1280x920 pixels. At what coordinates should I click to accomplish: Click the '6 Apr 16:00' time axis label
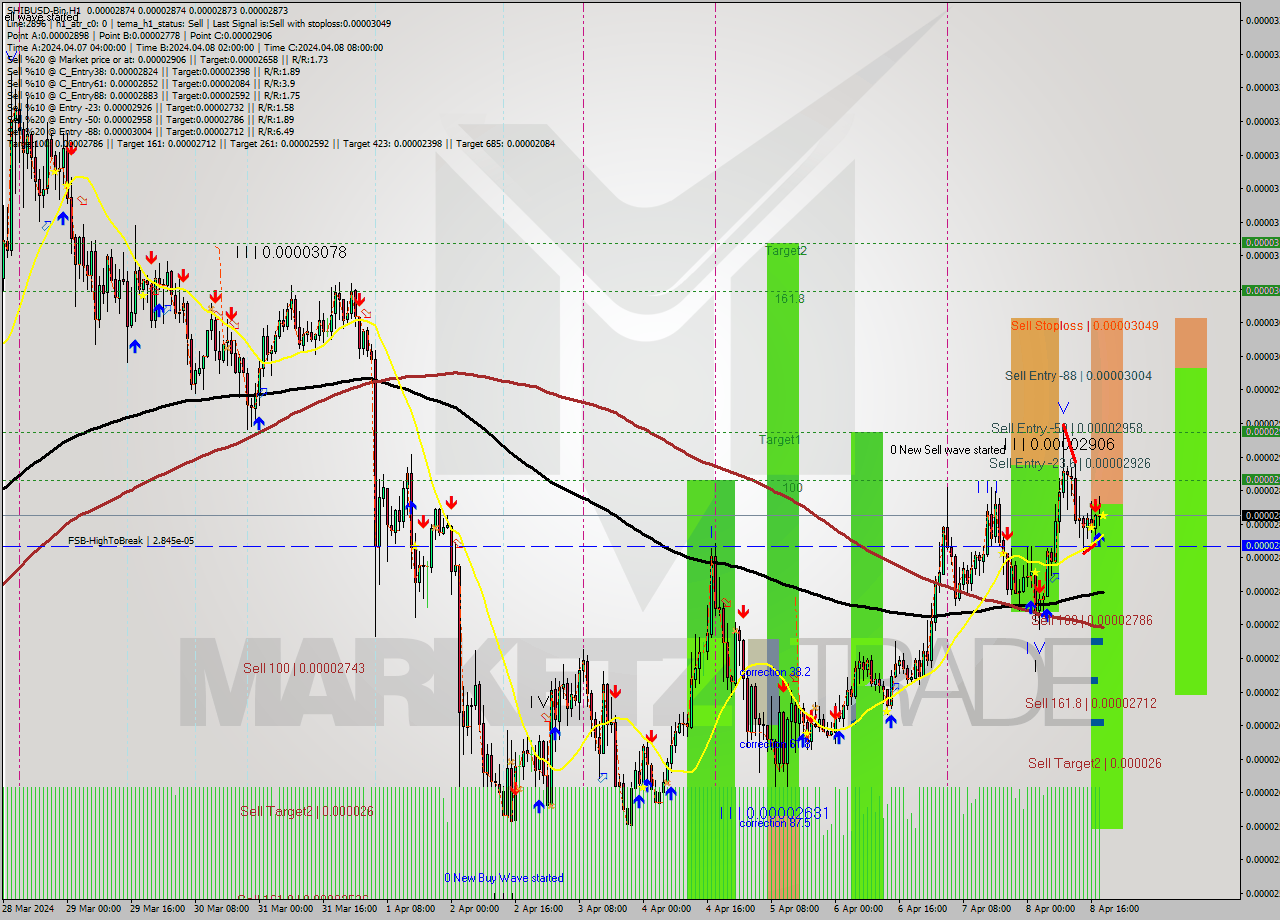pyautogui.click(x=922, y=909)
